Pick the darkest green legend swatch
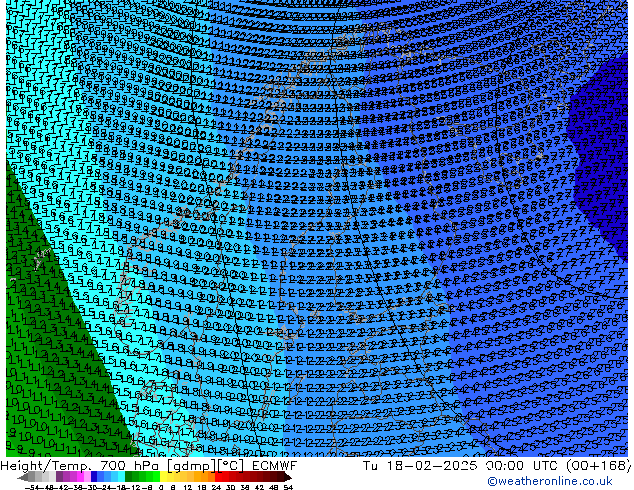 129,477
